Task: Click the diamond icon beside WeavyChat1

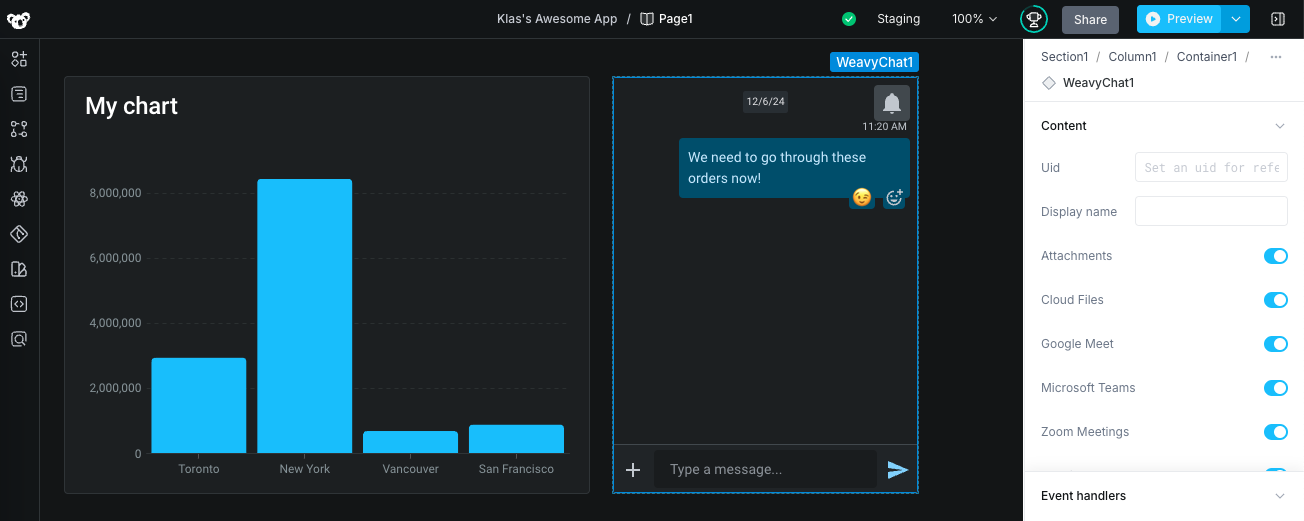Action: click(1049, 83)
